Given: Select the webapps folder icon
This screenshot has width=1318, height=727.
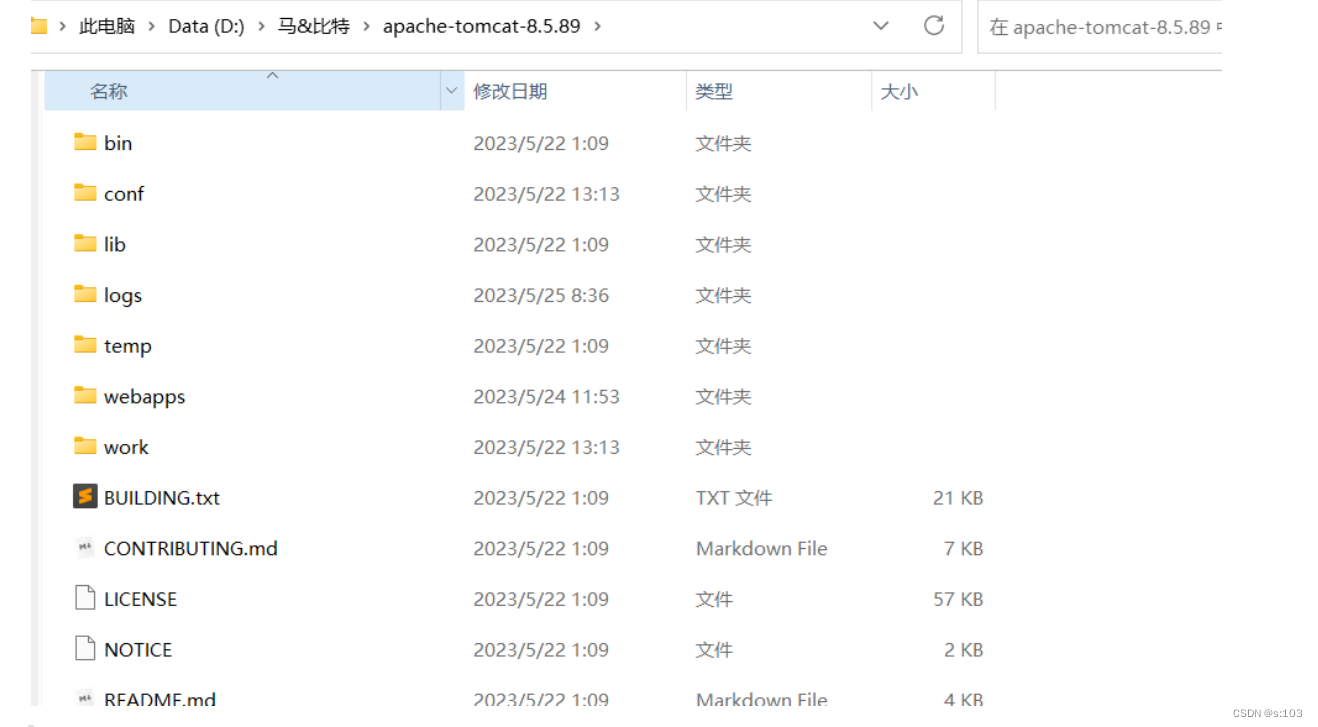Looking at the screenshot, I should 85,396.
